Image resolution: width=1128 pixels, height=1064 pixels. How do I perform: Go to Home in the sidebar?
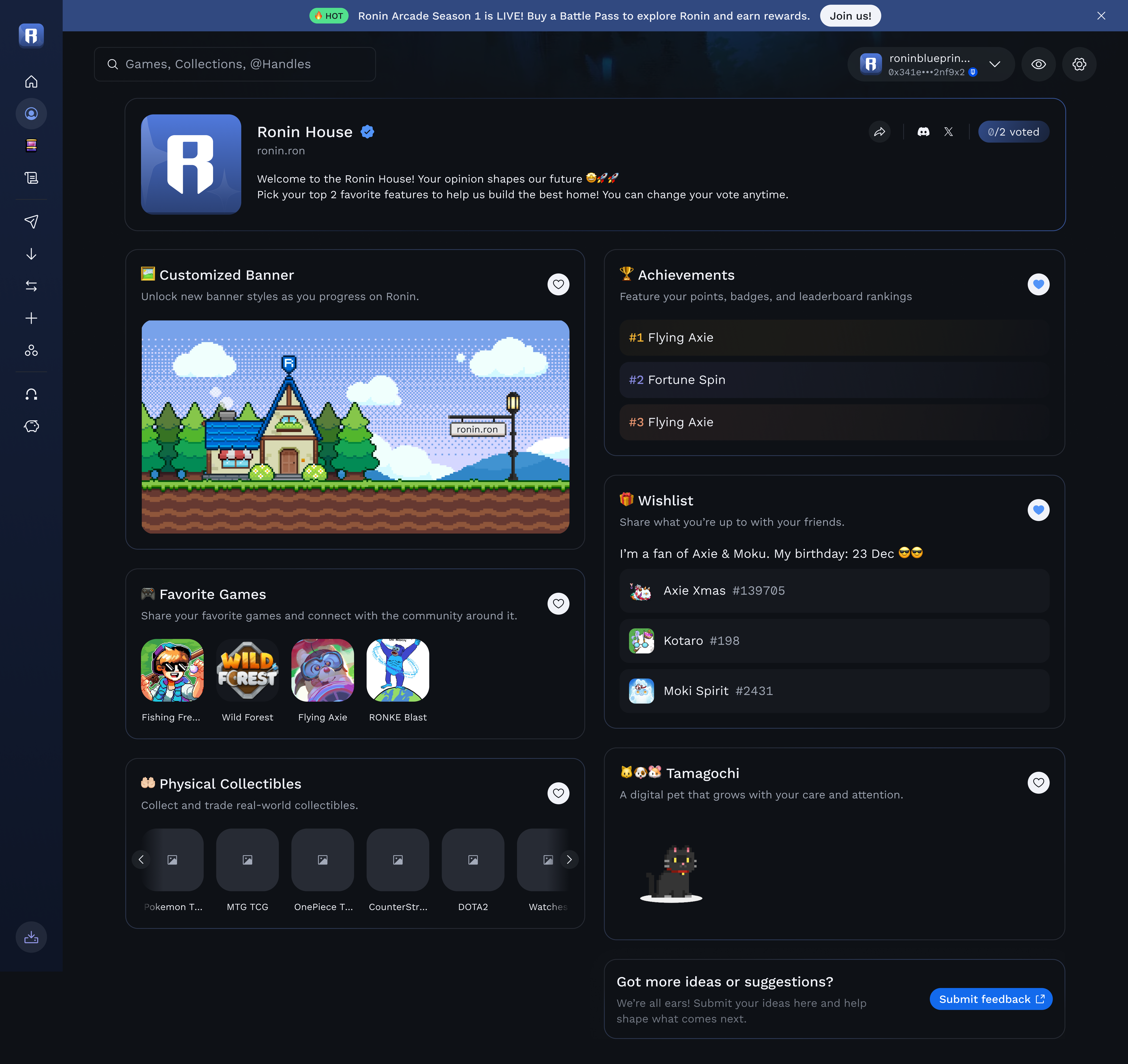[x=31, y=82]
